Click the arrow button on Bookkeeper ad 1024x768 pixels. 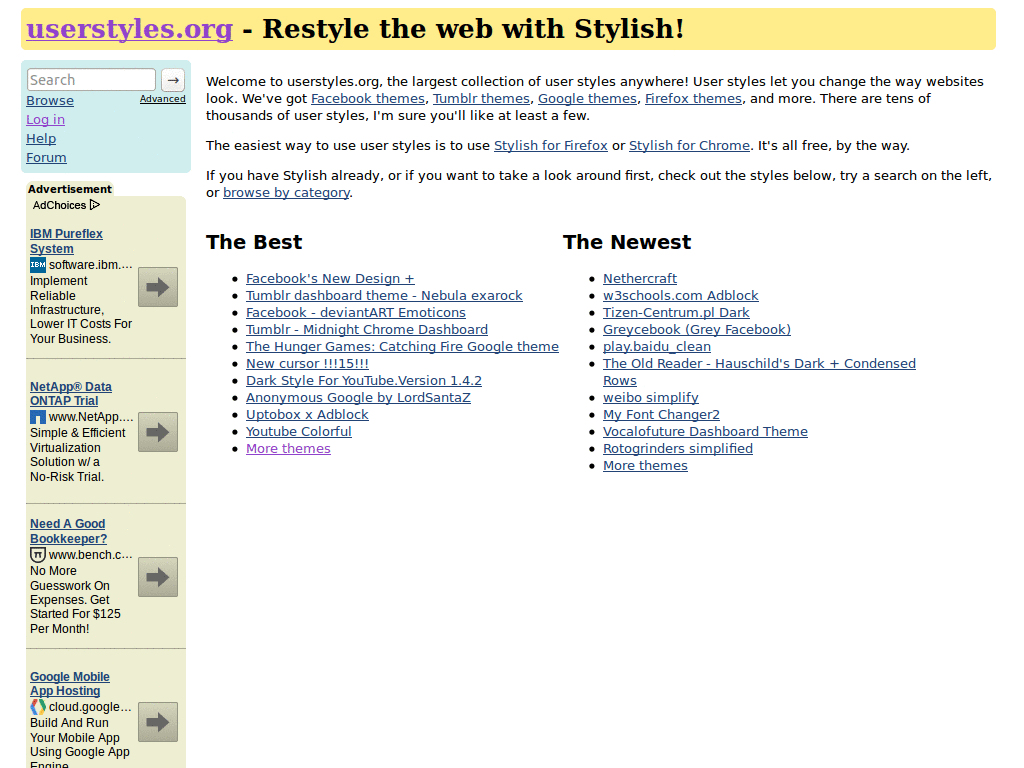tap(158, 577)
